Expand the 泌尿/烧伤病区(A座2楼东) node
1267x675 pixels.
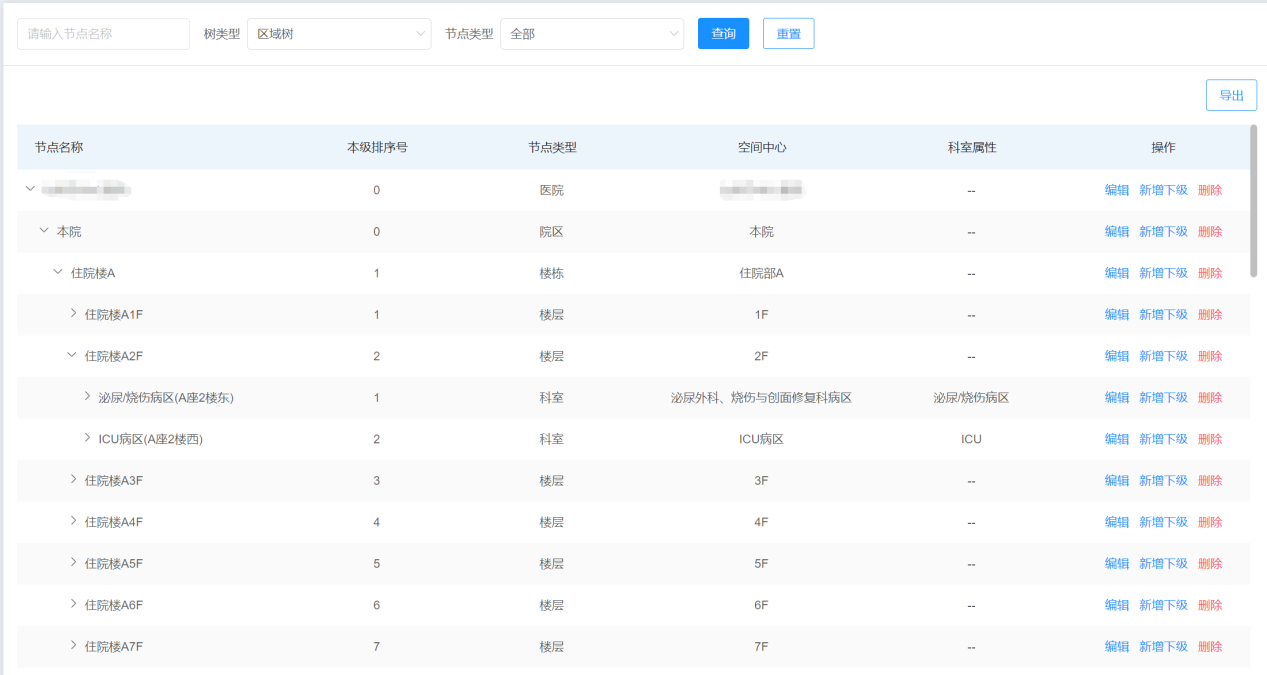pos(87,397)
